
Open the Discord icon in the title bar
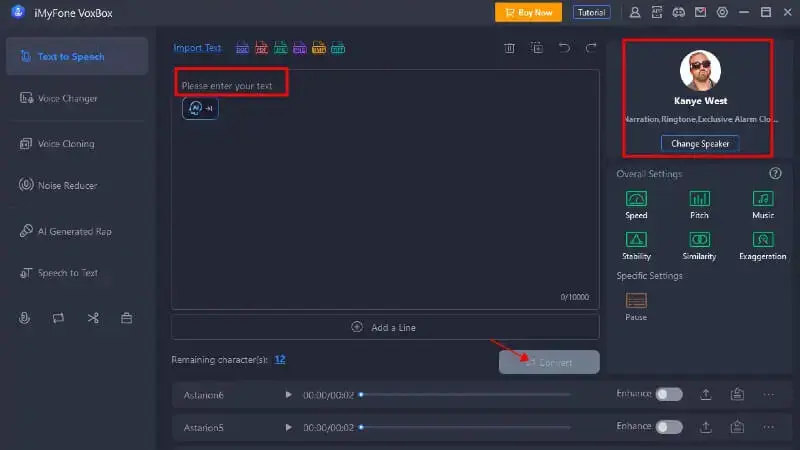[679, 12]
